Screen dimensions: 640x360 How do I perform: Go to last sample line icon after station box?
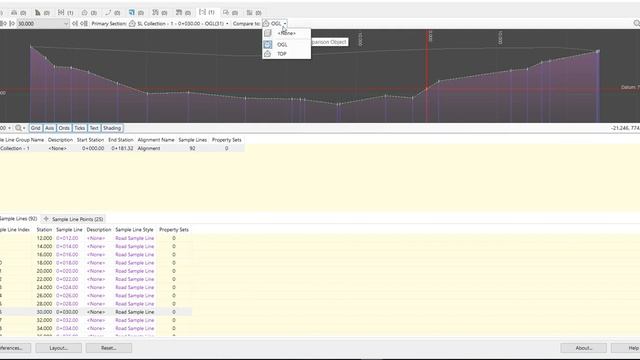coord(84,24)
